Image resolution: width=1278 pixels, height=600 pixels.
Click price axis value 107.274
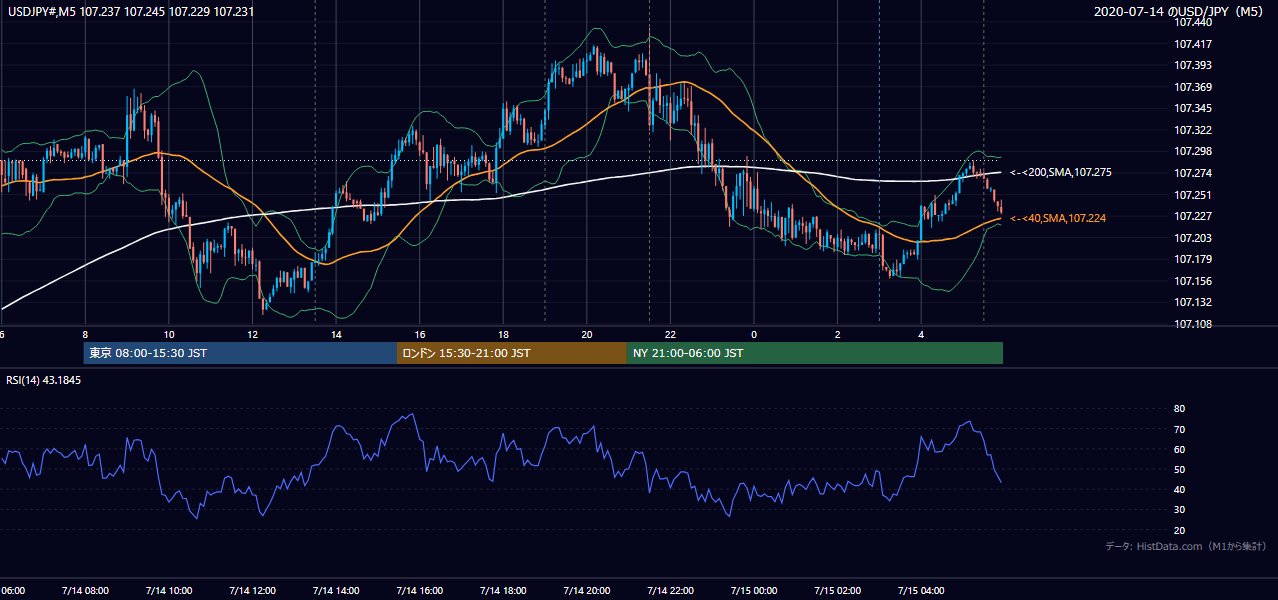coord(1193,173)
